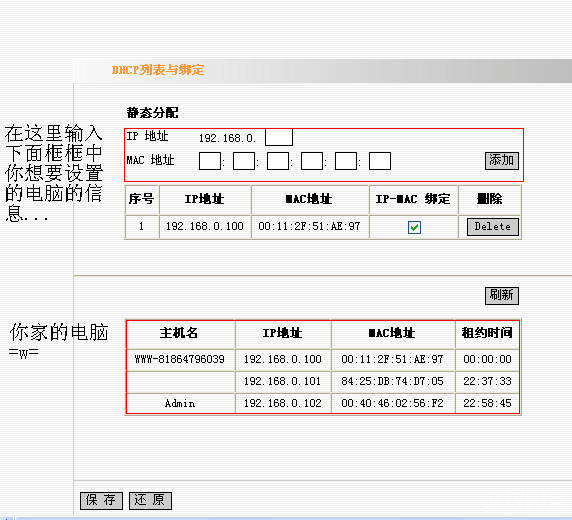Click the first MAC address input box
The height and width of the screenshot is (520, 572).
210,161
